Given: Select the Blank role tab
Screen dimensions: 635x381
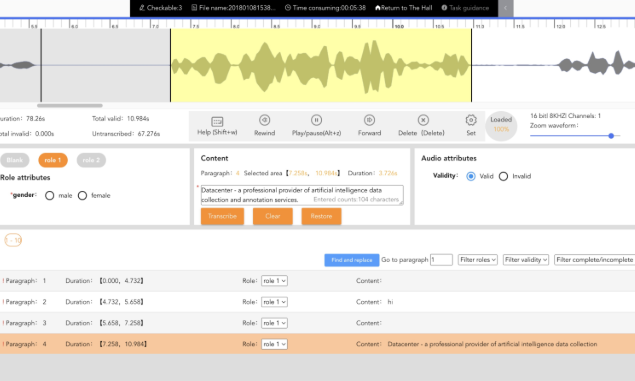Looking at the screenshot, I should tap(15, 160).
